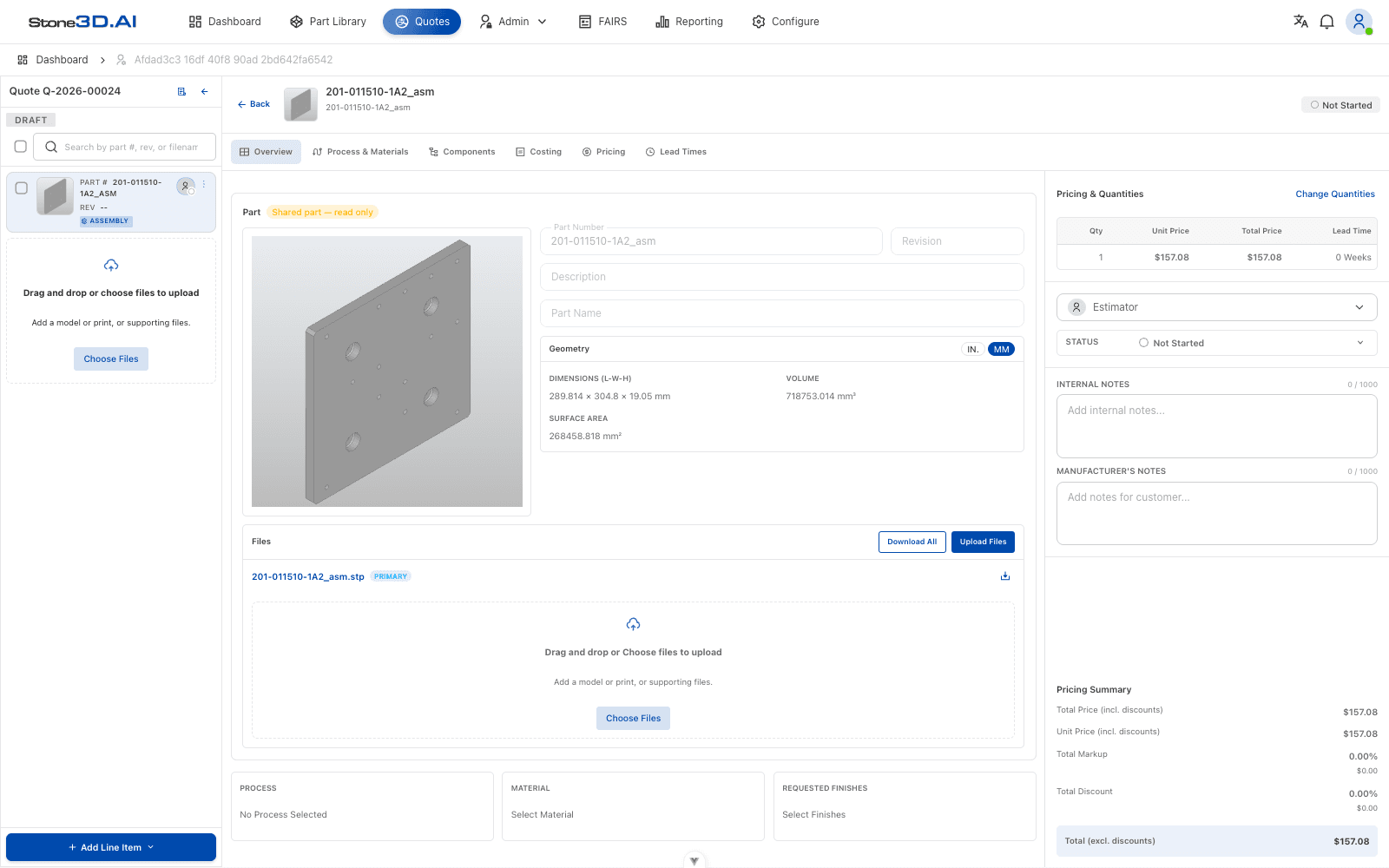Click the search by part number field

point(124,147)
